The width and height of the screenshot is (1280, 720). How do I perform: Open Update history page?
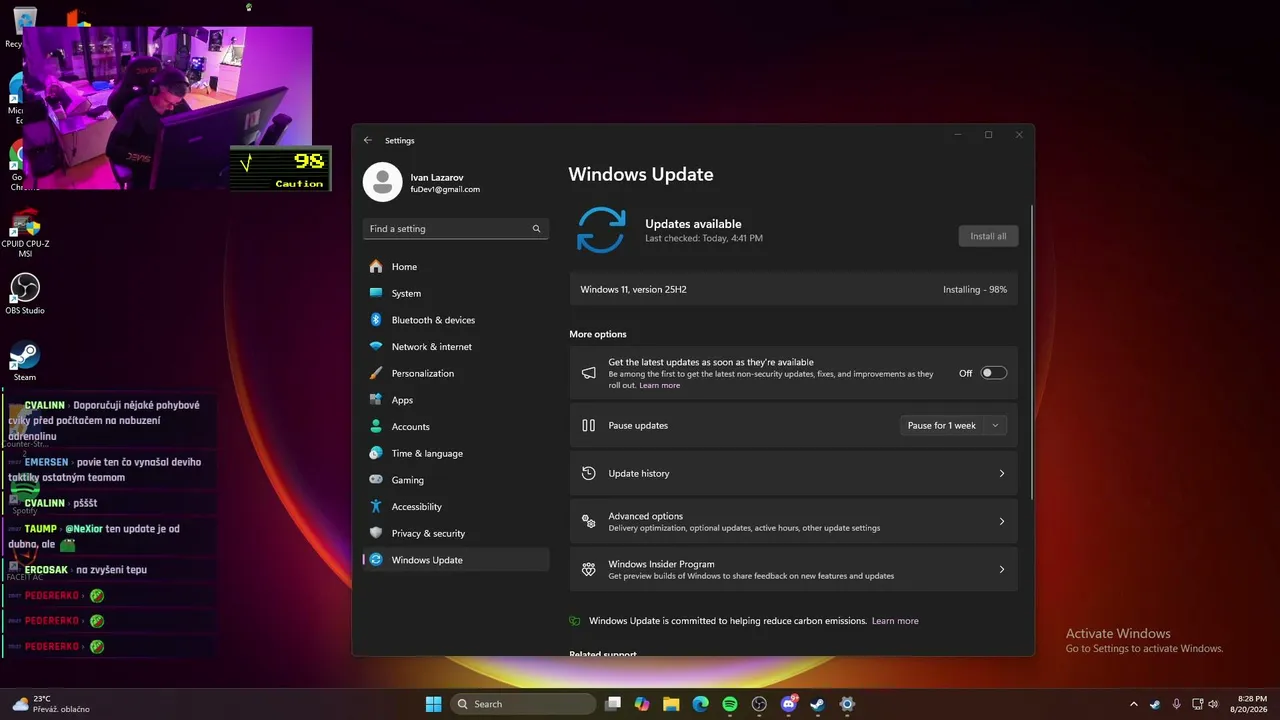coord(794,474)
